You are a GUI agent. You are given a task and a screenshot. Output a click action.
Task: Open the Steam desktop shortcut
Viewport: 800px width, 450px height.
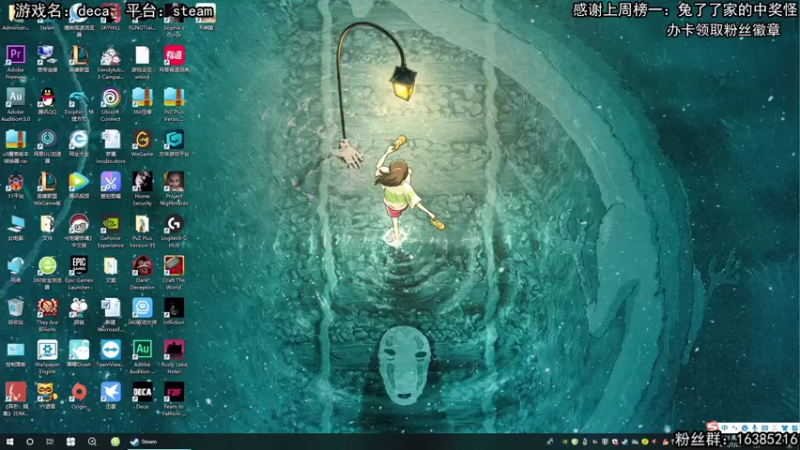click(47, 16)
